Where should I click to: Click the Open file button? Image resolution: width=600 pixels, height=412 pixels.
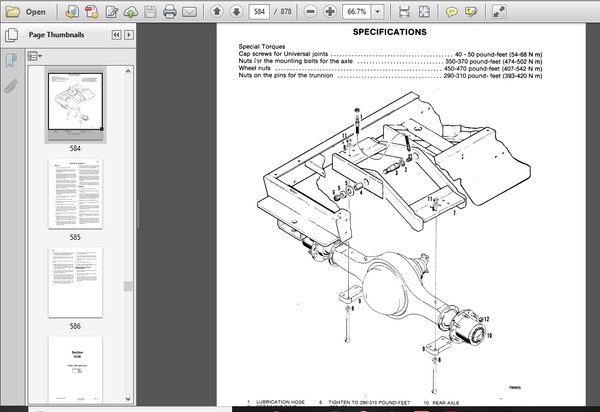[x=27, y=12]
